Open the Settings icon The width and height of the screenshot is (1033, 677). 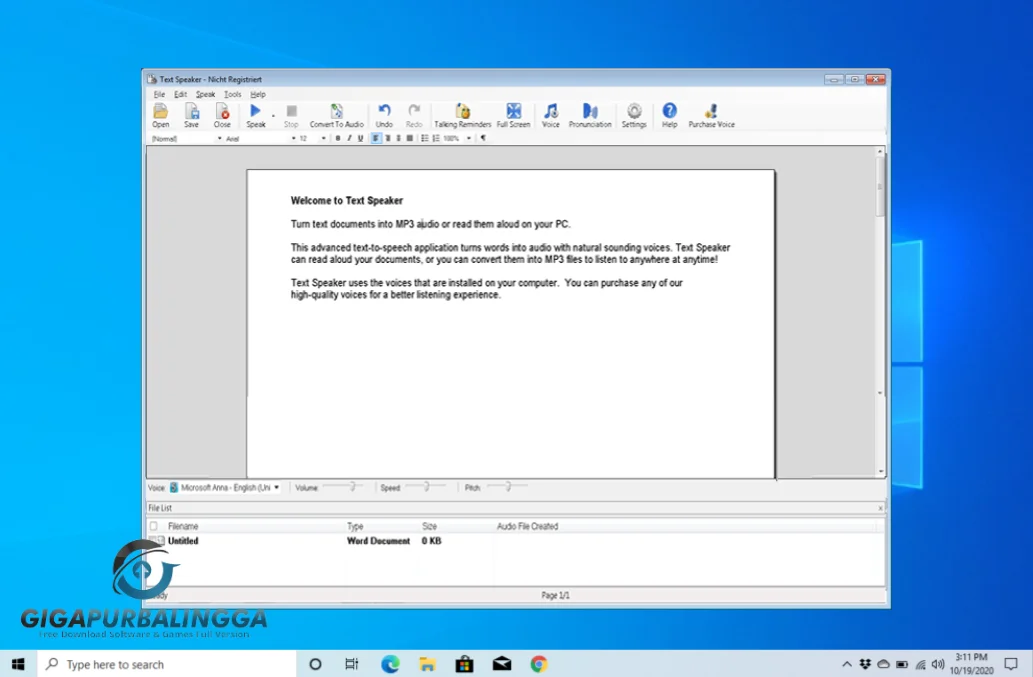click(x=634, y=113)
